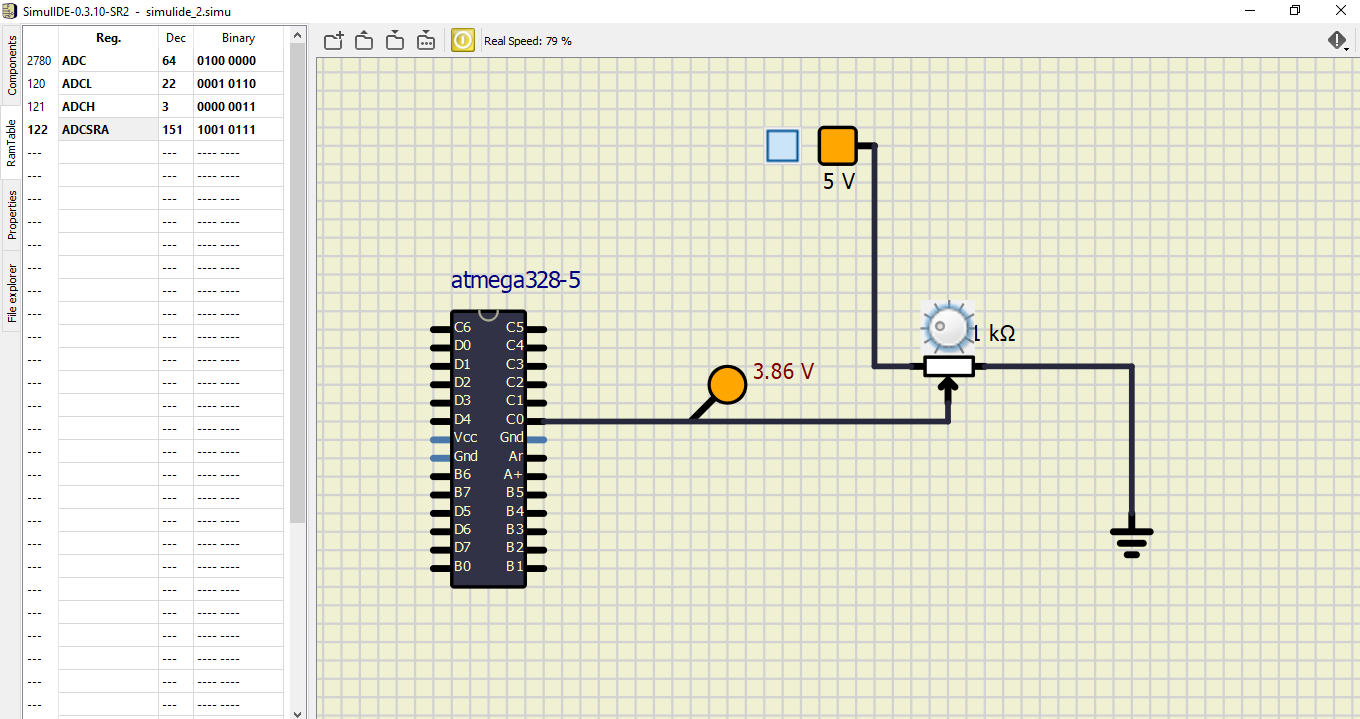Click decimal value 151 in the ADCSRA row
Viewport: 1360px width, 719px height.
tap(176, 130)
